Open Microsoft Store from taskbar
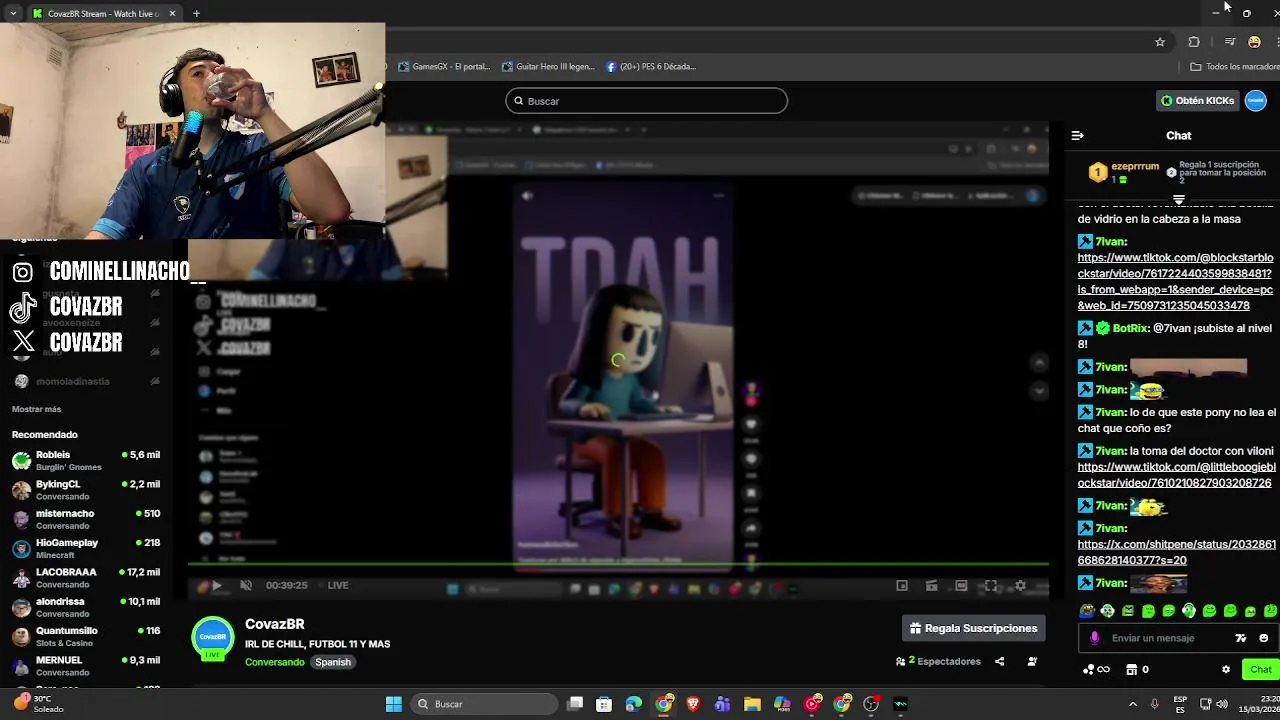1280x720 pixels. (x=604, y=704)
